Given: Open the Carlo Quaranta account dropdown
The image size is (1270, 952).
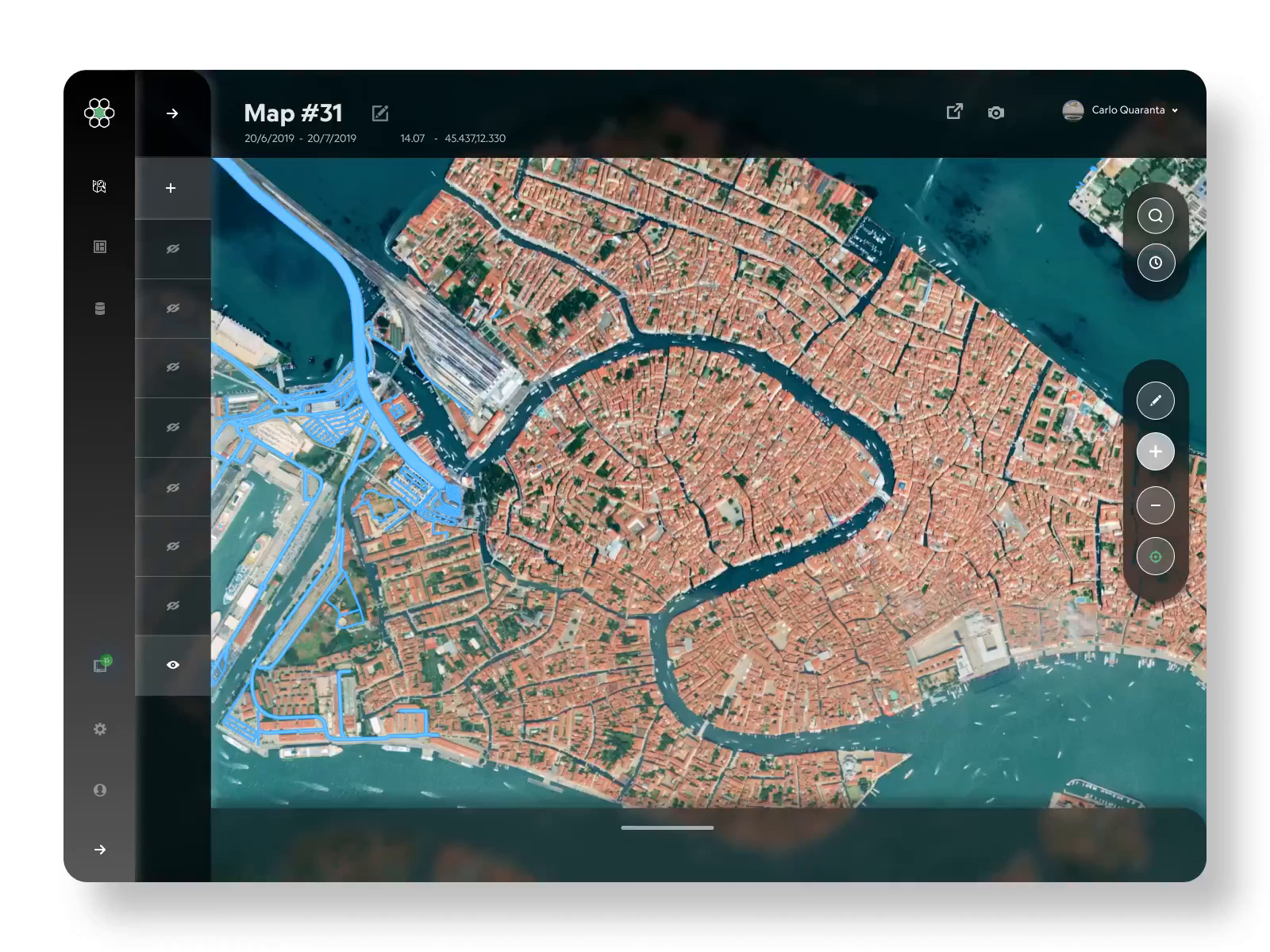Looking at the screenshot, I should (x=1127, y=111).
